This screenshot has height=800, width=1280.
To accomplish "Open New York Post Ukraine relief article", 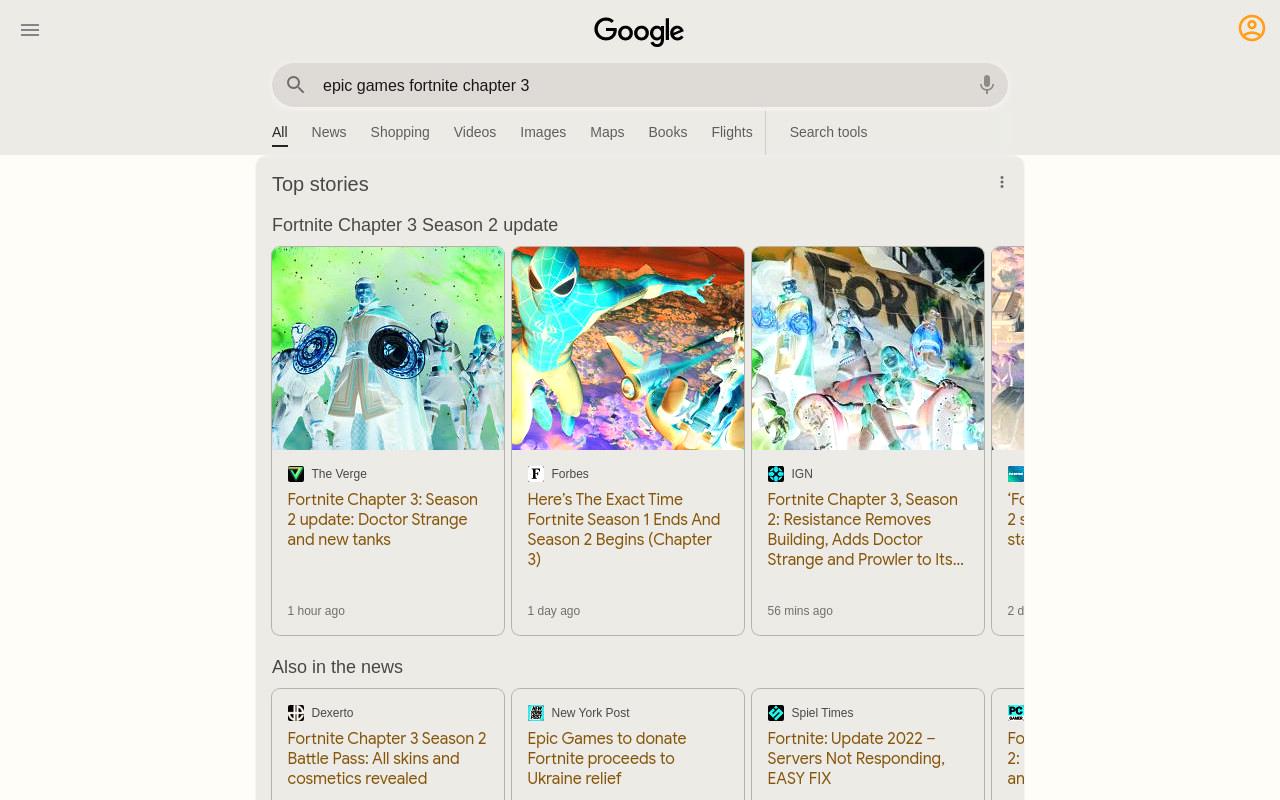I will [x=608, y=758].
